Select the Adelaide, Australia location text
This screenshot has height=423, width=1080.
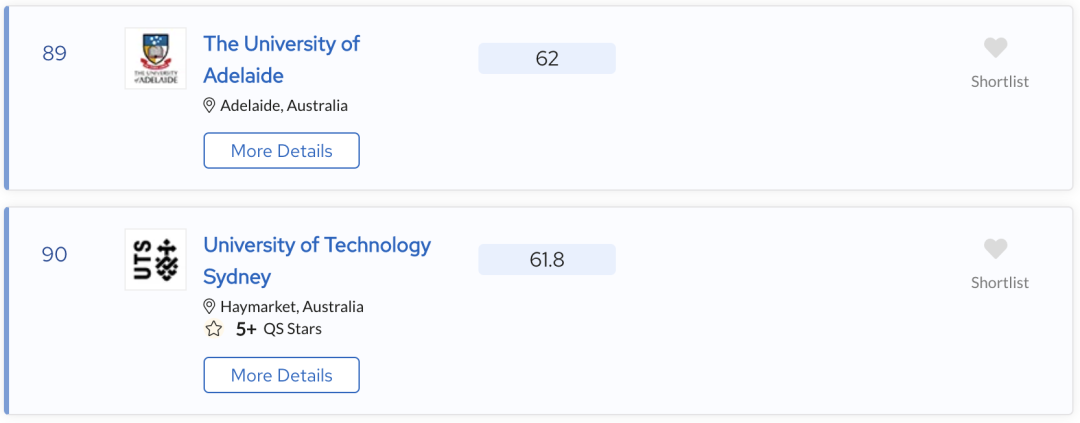click(284, 105)
